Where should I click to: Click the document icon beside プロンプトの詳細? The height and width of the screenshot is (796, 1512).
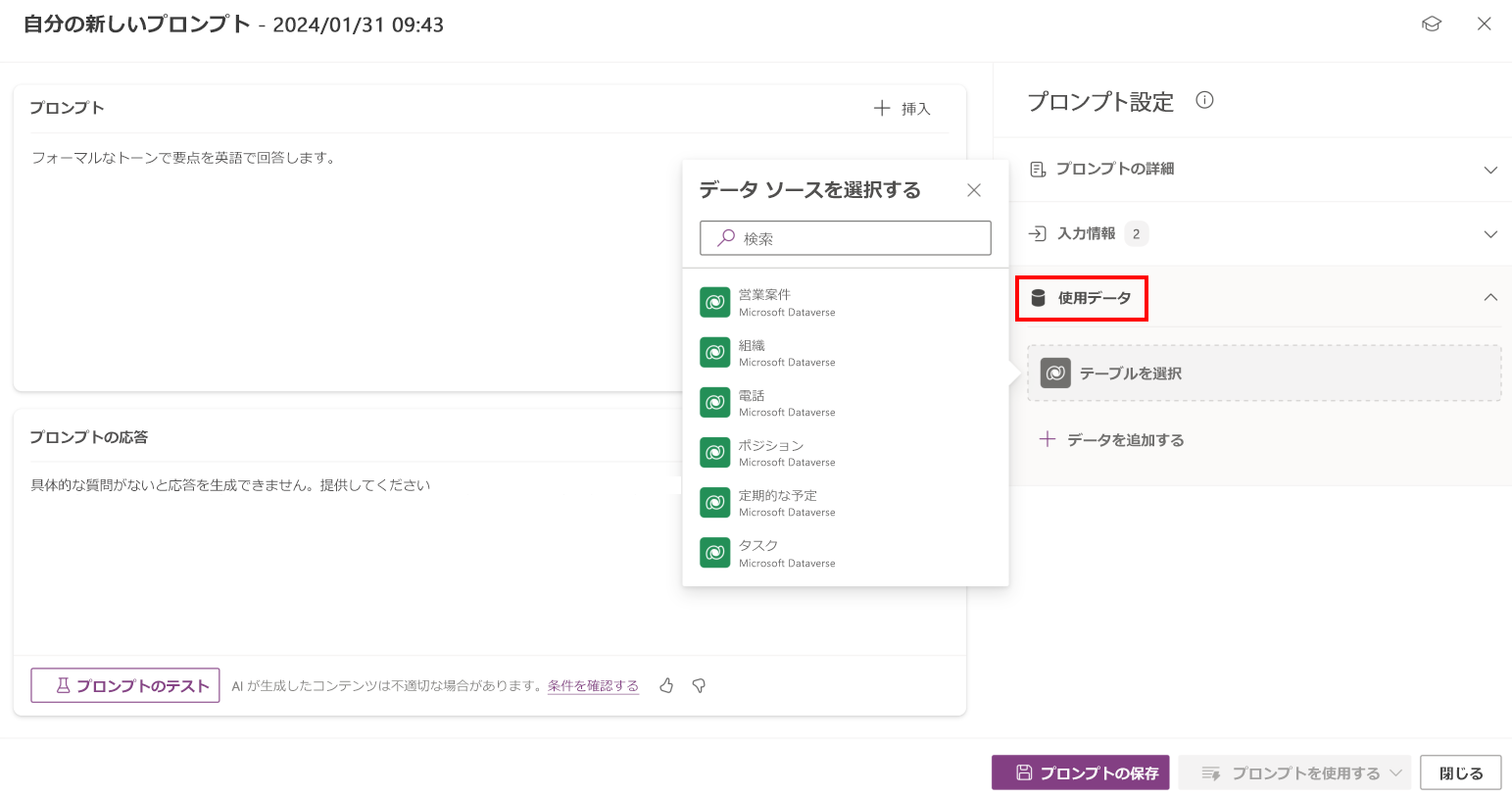(x=1038, y=170)
